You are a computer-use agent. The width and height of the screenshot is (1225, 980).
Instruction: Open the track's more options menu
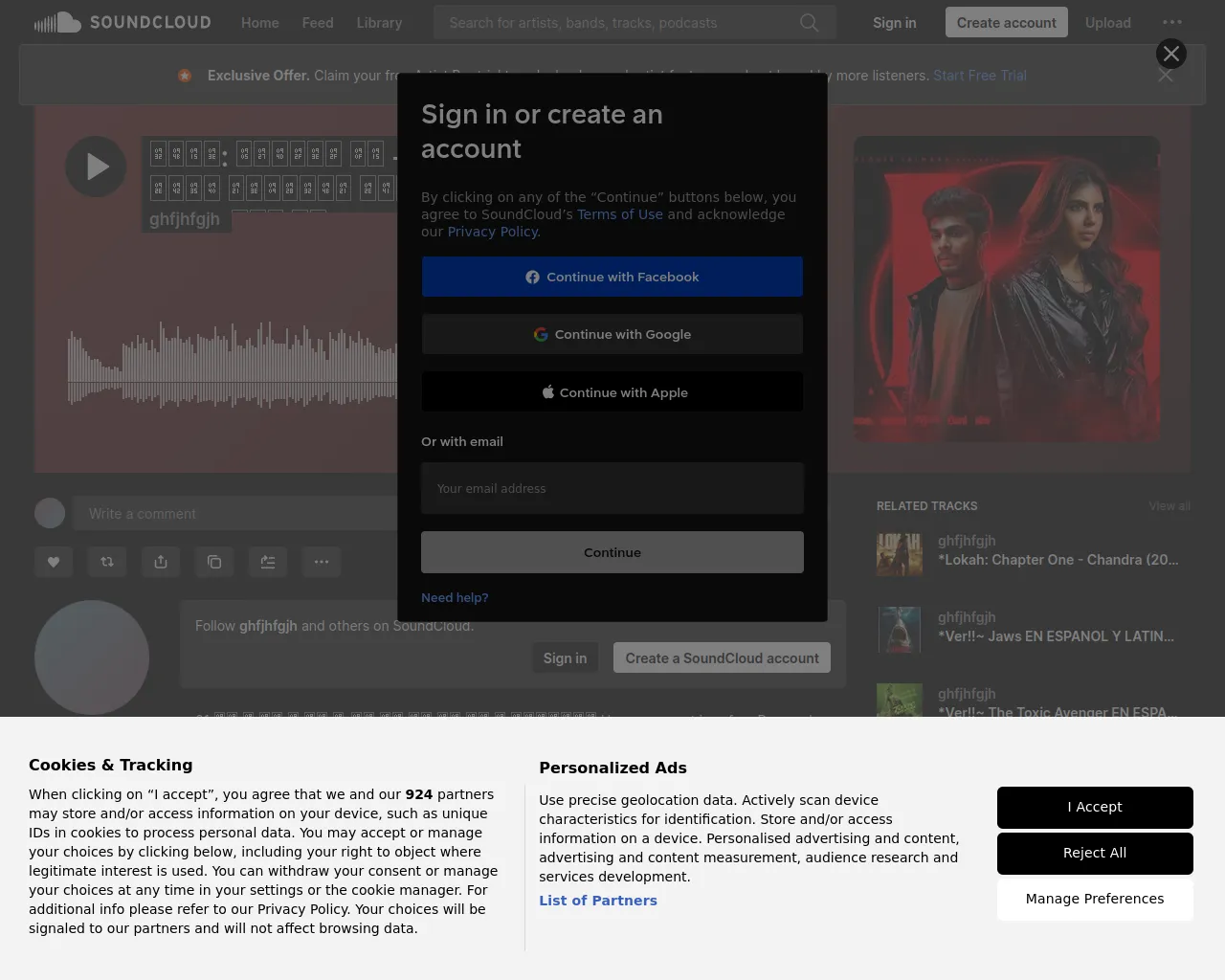pos(322,562)
